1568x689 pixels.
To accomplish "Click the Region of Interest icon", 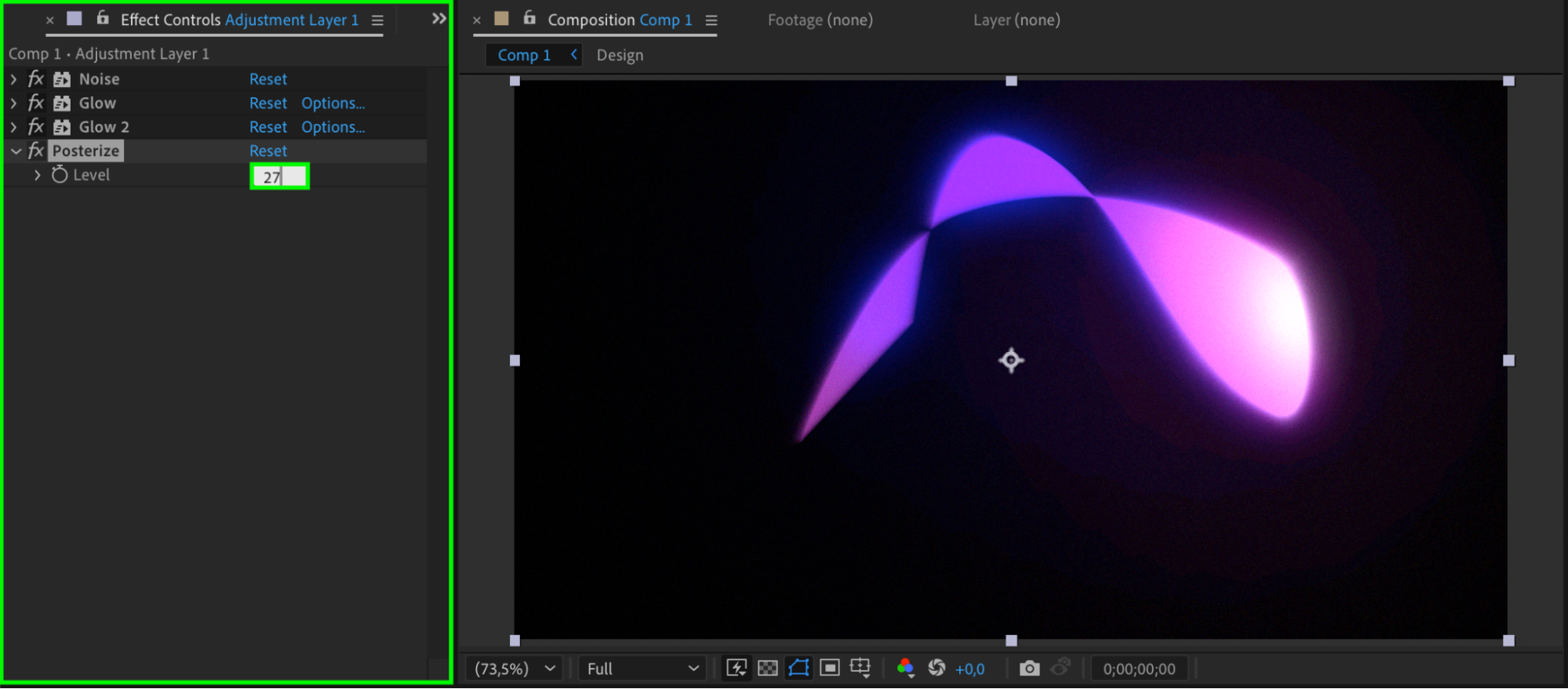I will (x=829, y=668).
